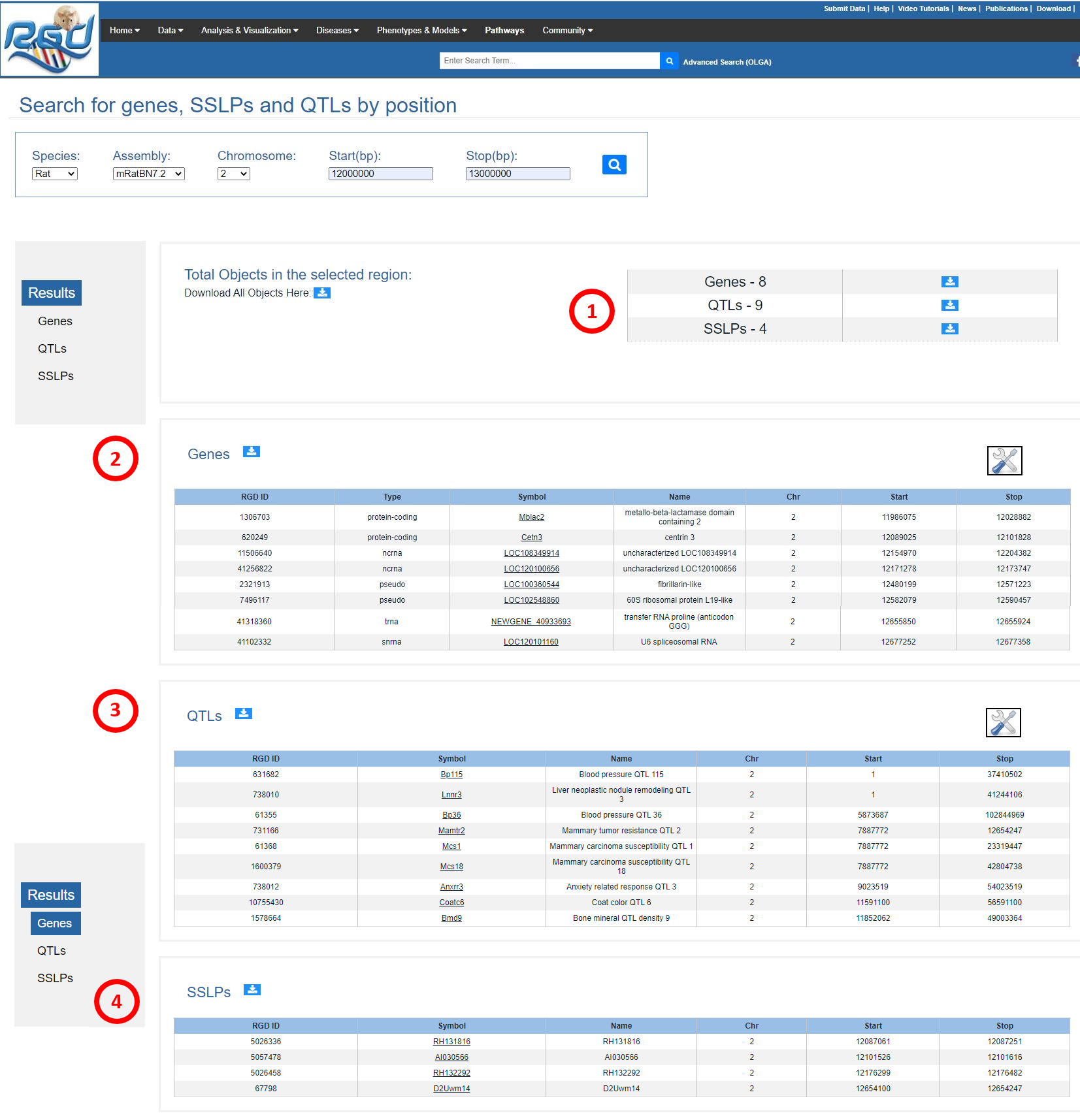Open the Bp115 QTL symbol link
This screenshot has width=1080, height=1120.
point(451,775)
